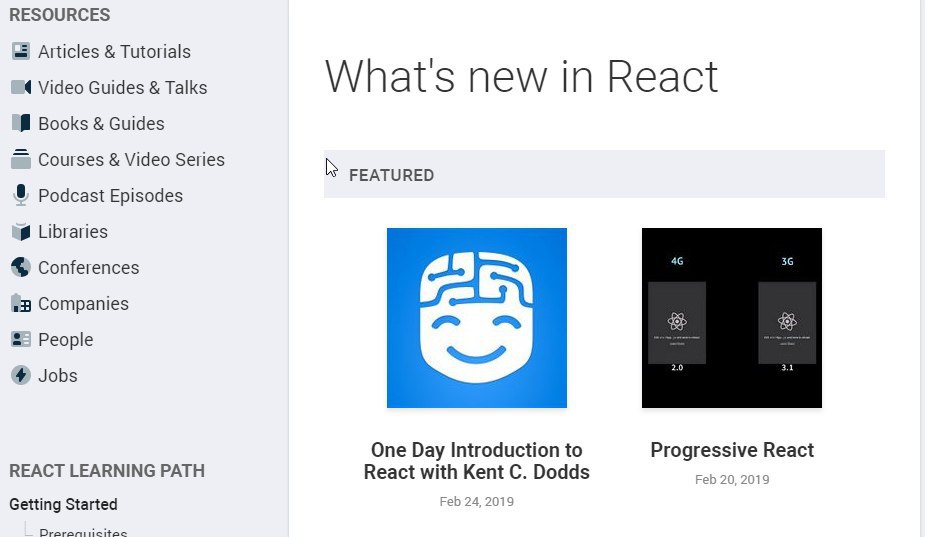Click the Video Guides camera icon
Viewport: 925px width, 537px height.
[21, 87]
